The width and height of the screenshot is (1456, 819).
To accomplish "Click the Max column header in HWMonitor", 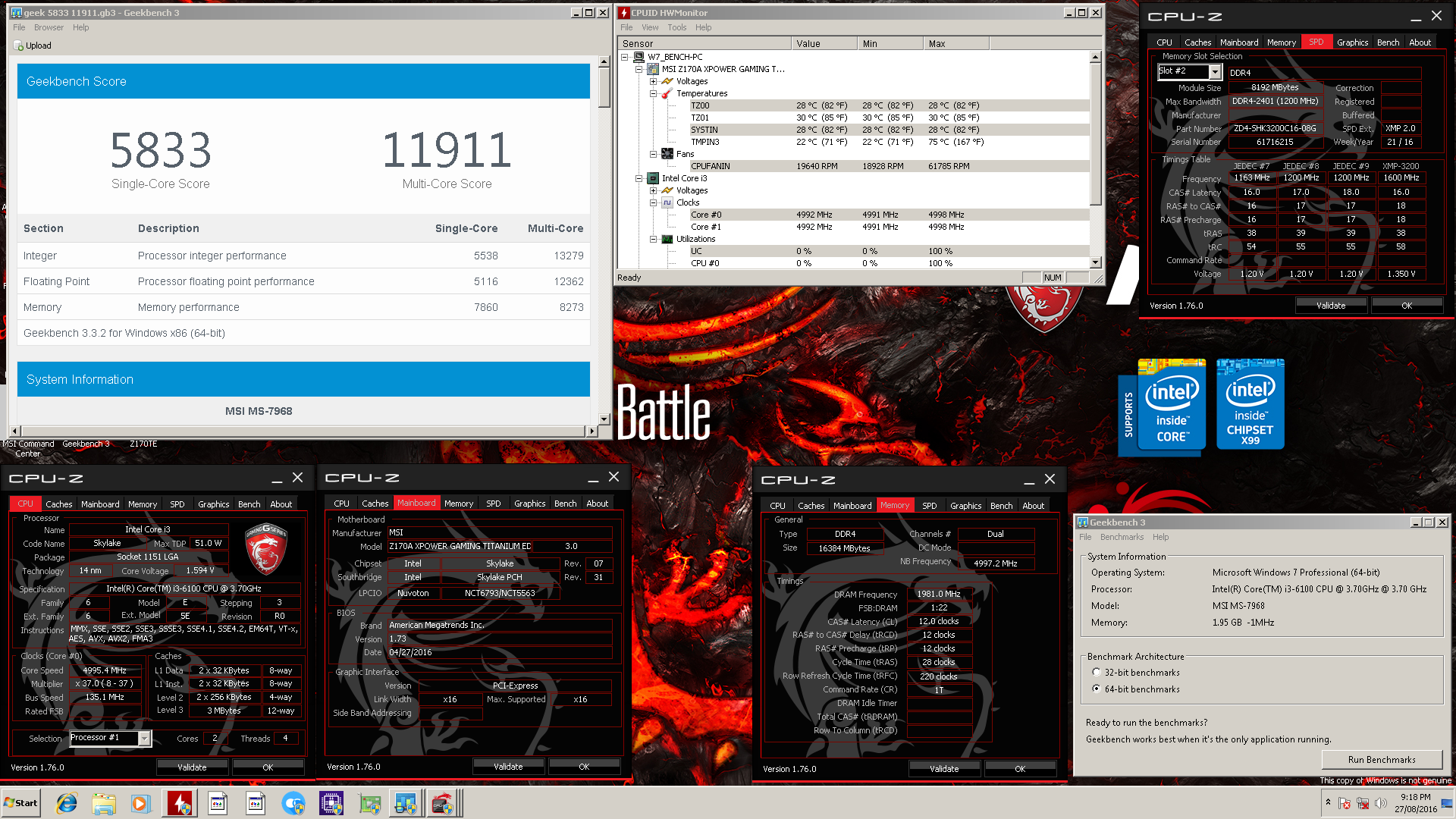I will point(956,43).
